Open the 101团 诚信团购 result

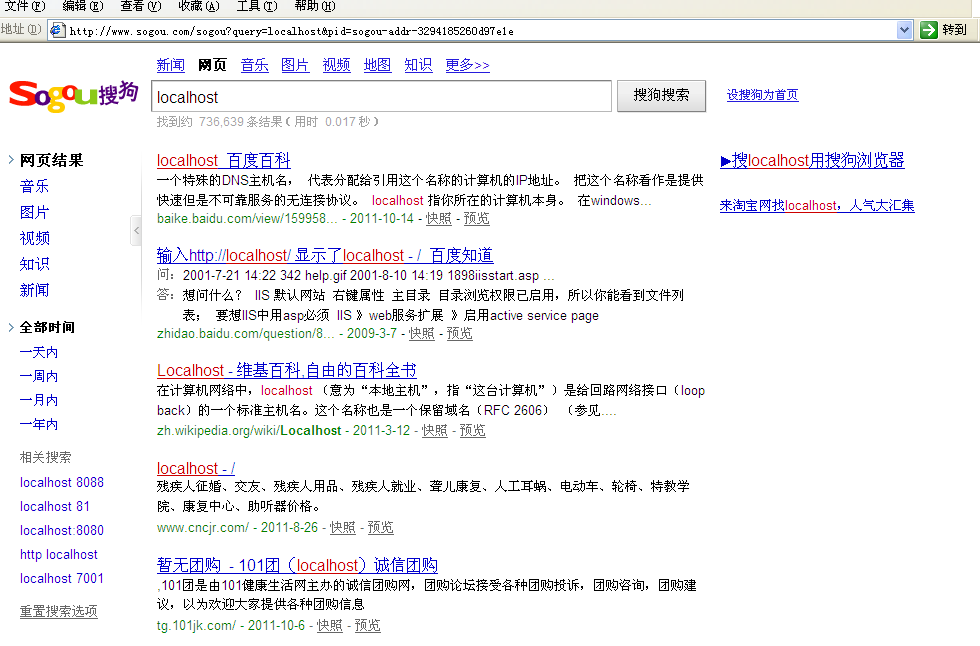pos(297,565)
